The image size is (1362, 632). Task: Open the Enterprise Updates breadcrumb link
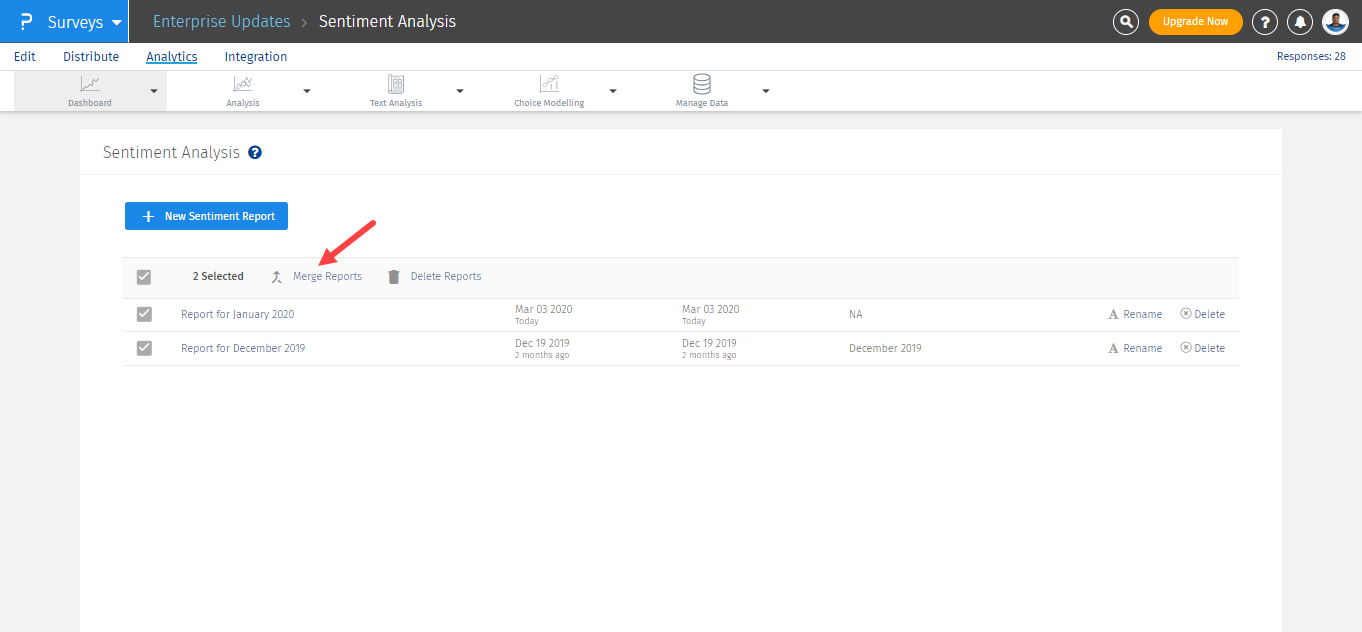click(x=221, y=21)
